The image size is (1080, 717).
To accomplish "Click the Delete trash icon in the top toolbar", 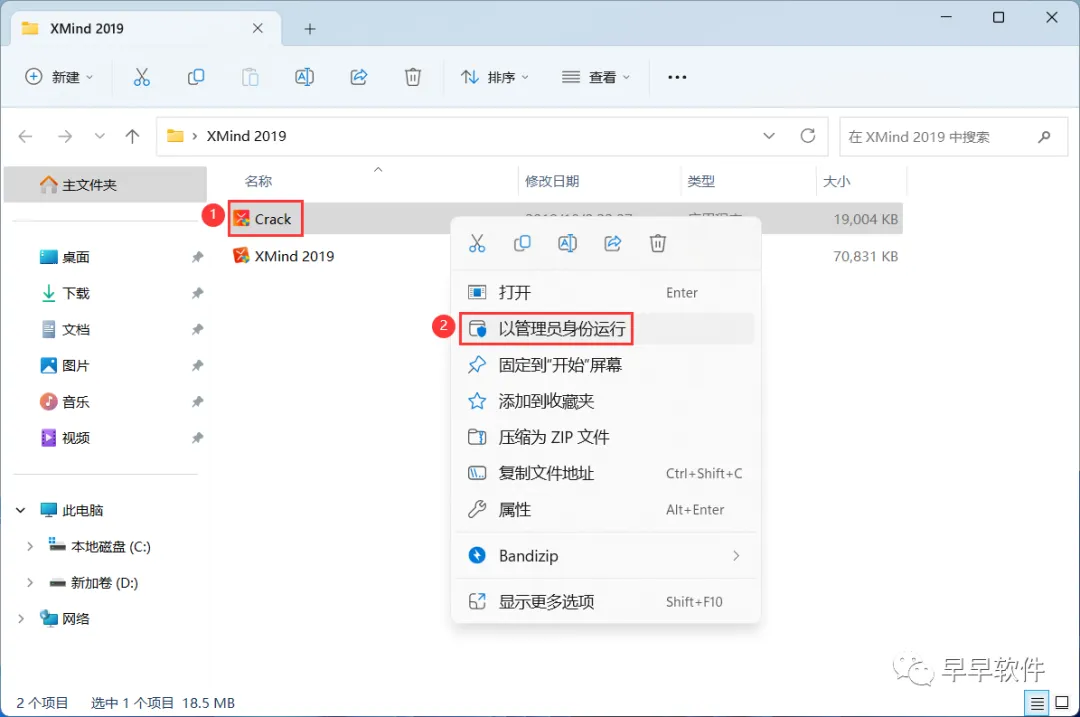I will tap(413, 77).
